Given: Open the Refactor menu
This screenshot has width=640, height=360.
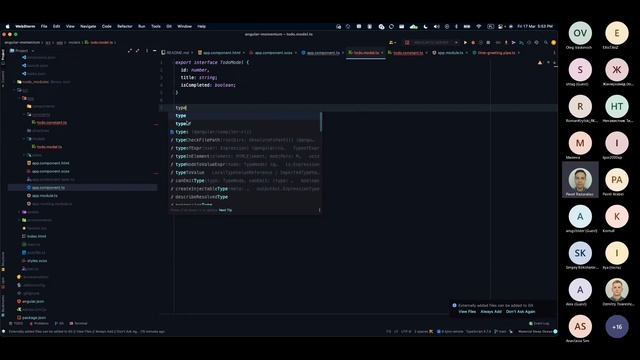Looking at the screenshot, I should [124, 26].
